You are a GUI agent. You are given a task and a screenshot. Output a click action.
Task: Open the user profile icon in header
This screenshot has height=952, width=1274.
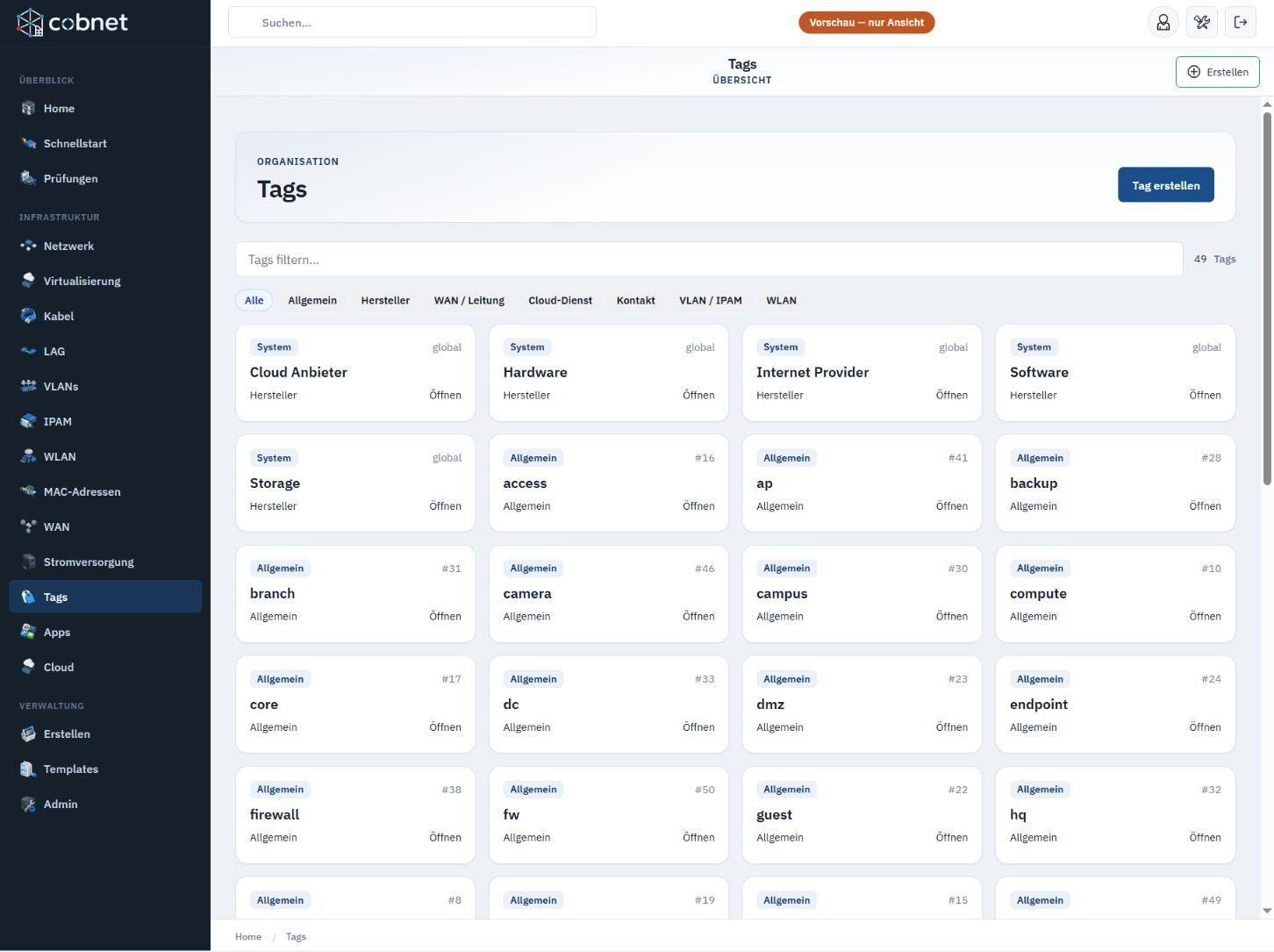(1163, 23)
